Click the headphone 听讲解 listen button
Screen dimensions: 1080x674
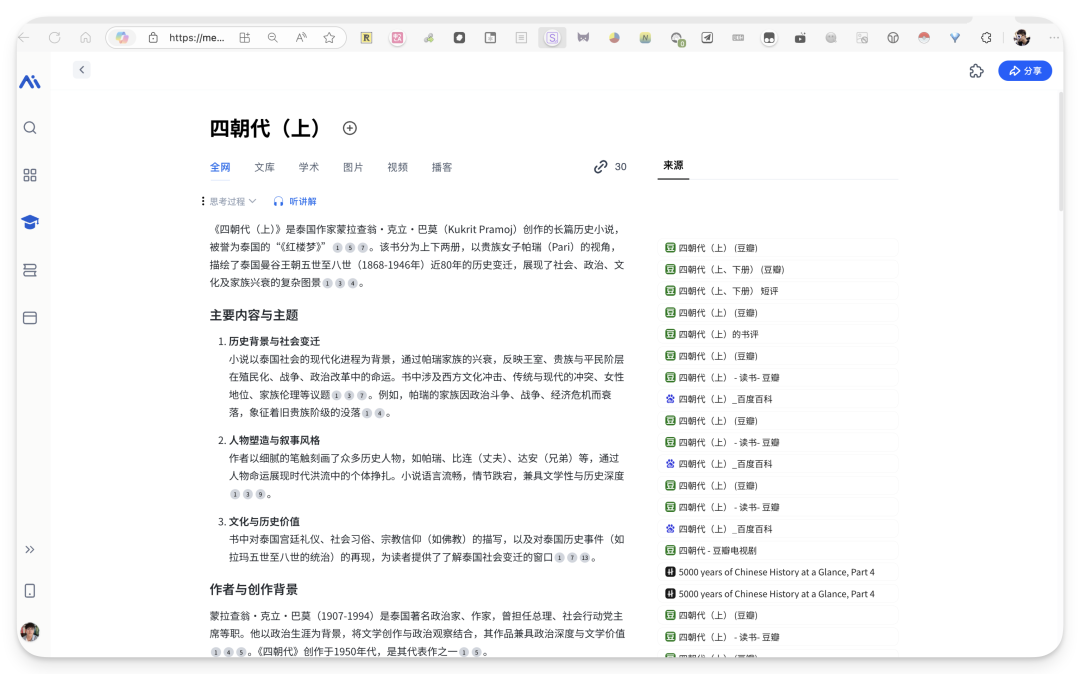[295, 202]
